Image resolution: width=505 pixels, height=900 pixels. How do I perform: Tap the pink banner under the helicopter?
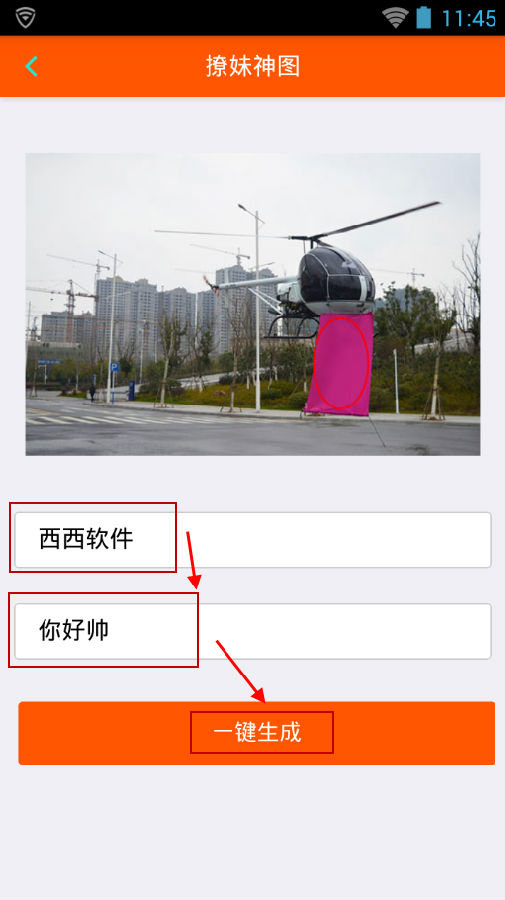339,364
